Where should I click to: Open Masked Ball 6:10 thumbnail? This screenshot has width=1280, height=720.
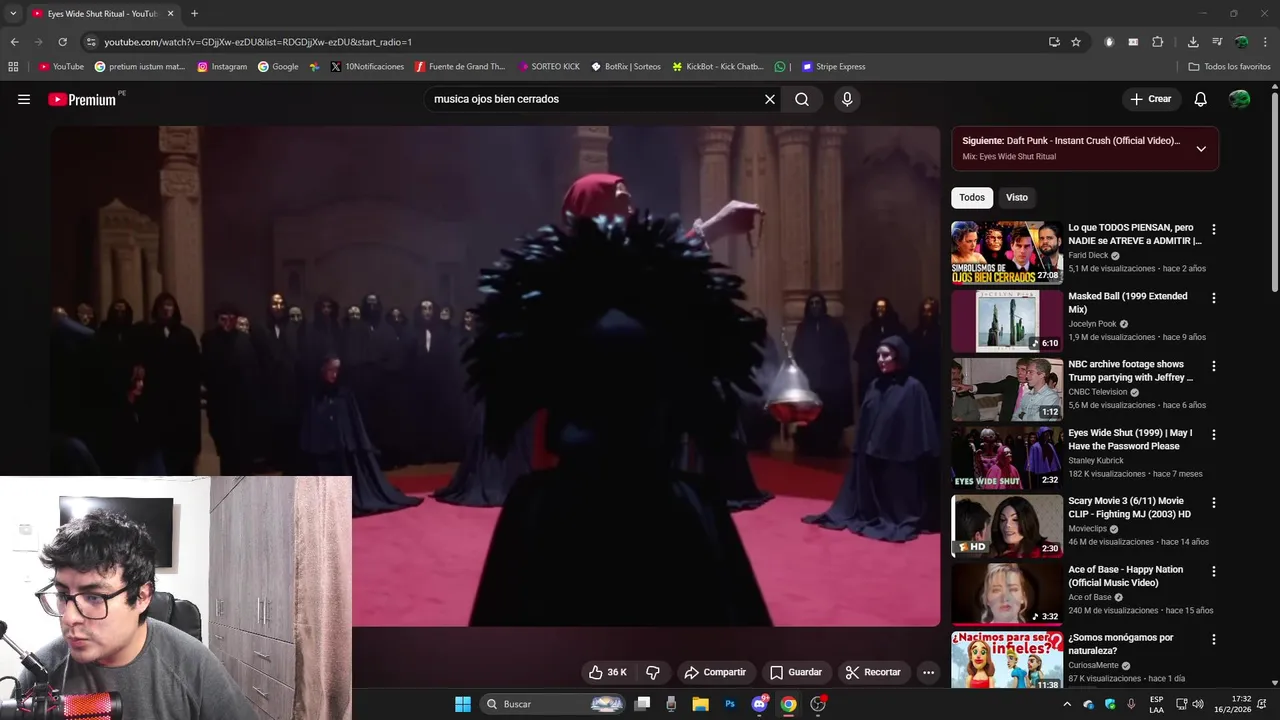pos(1007,321)
